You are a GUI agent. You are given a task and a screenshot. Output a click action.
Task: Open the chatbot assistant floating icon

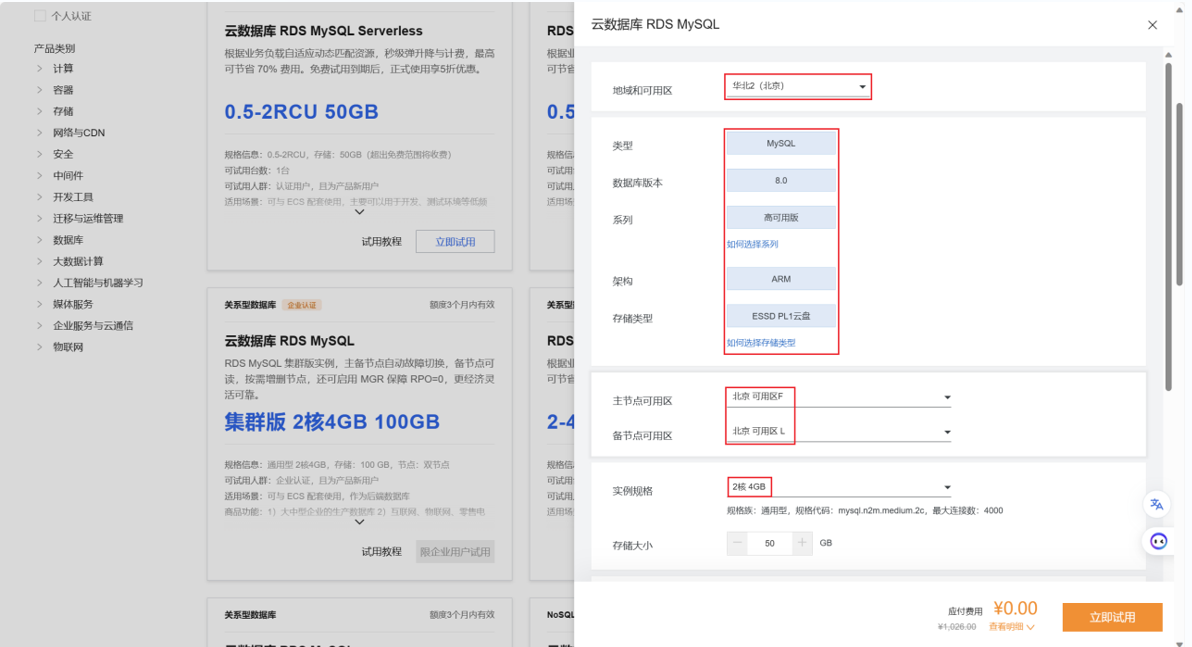pyautogui.click(x=1158, y=541)
